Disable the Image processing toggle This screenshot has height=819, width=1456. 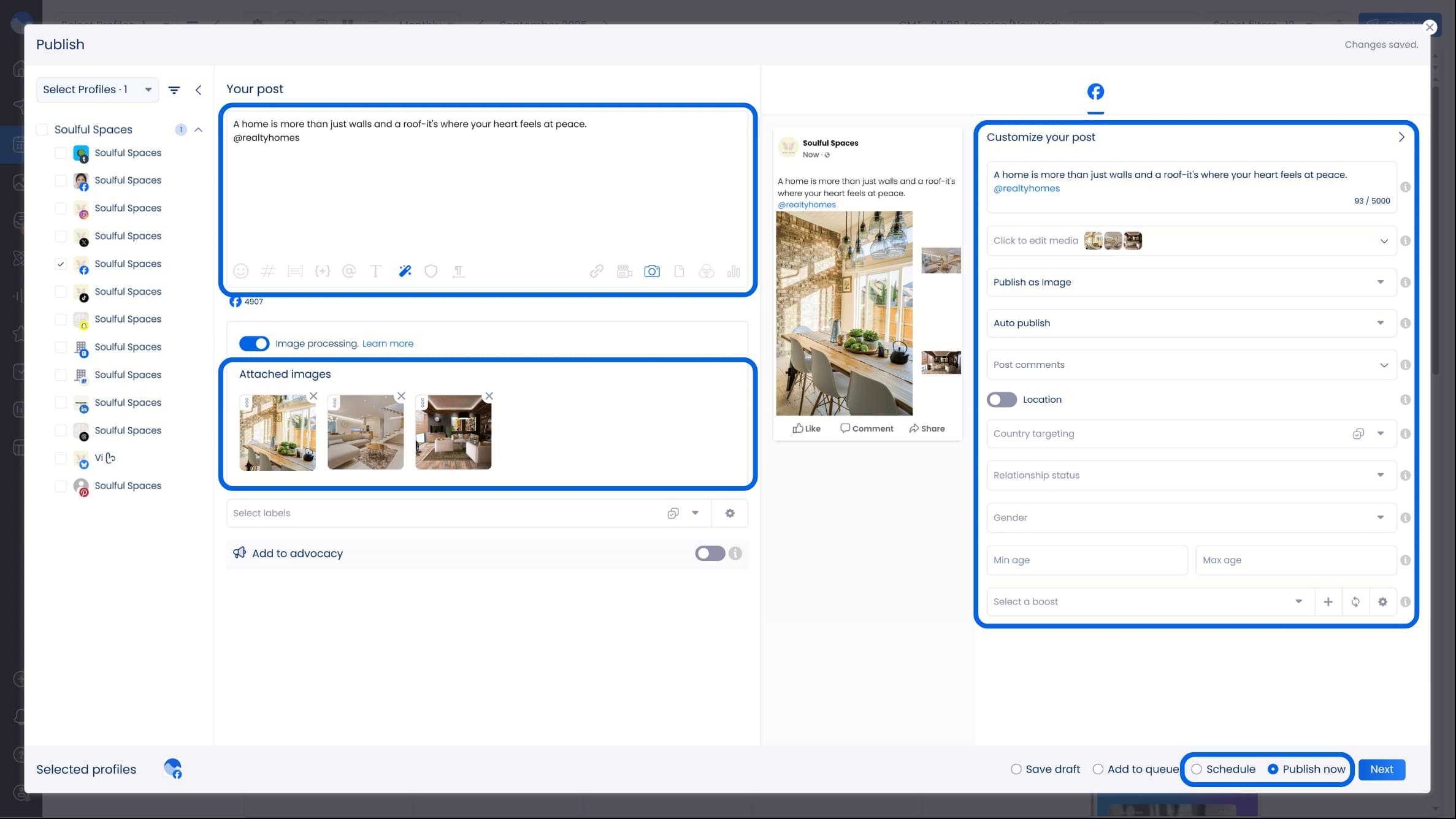254,343
